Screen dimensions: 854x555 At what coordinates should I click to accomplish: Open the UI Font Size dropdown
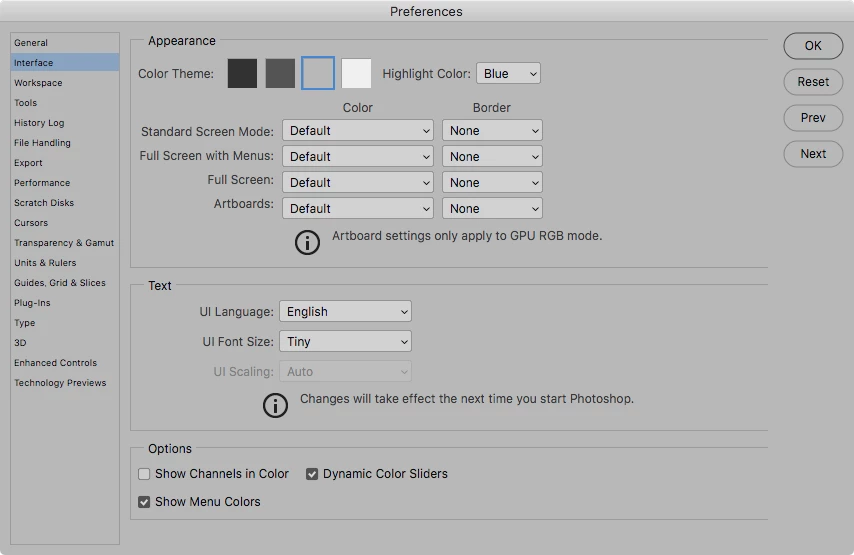click(345, 341)
